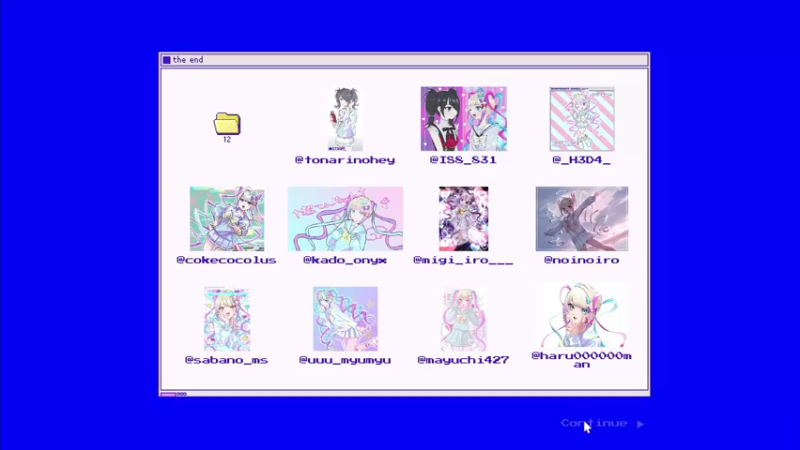Click the @noinoiro handle text
800x450 pixels.
pyautogui.click(x=582, y=260)
